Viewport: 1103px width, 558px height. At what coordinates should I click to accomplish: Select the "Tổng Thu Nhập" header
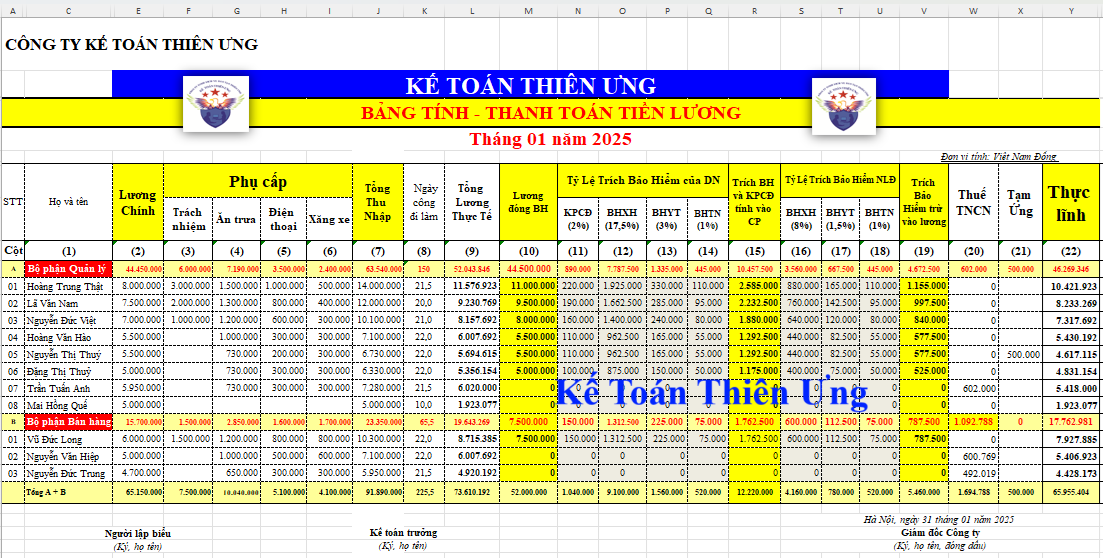point(378,202)
